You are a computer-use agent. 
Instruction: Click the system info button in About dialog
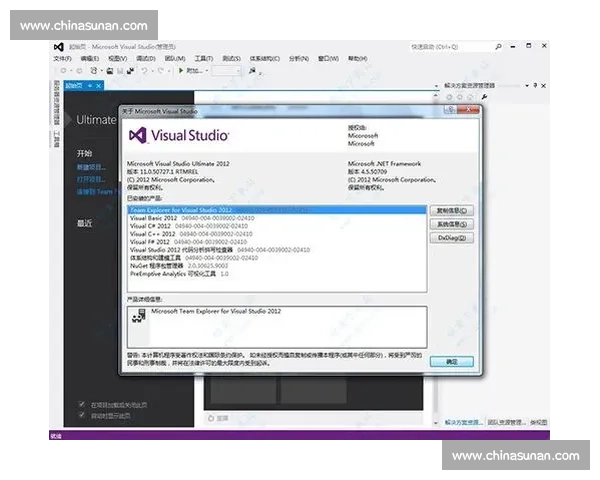(x=452, y=224)
